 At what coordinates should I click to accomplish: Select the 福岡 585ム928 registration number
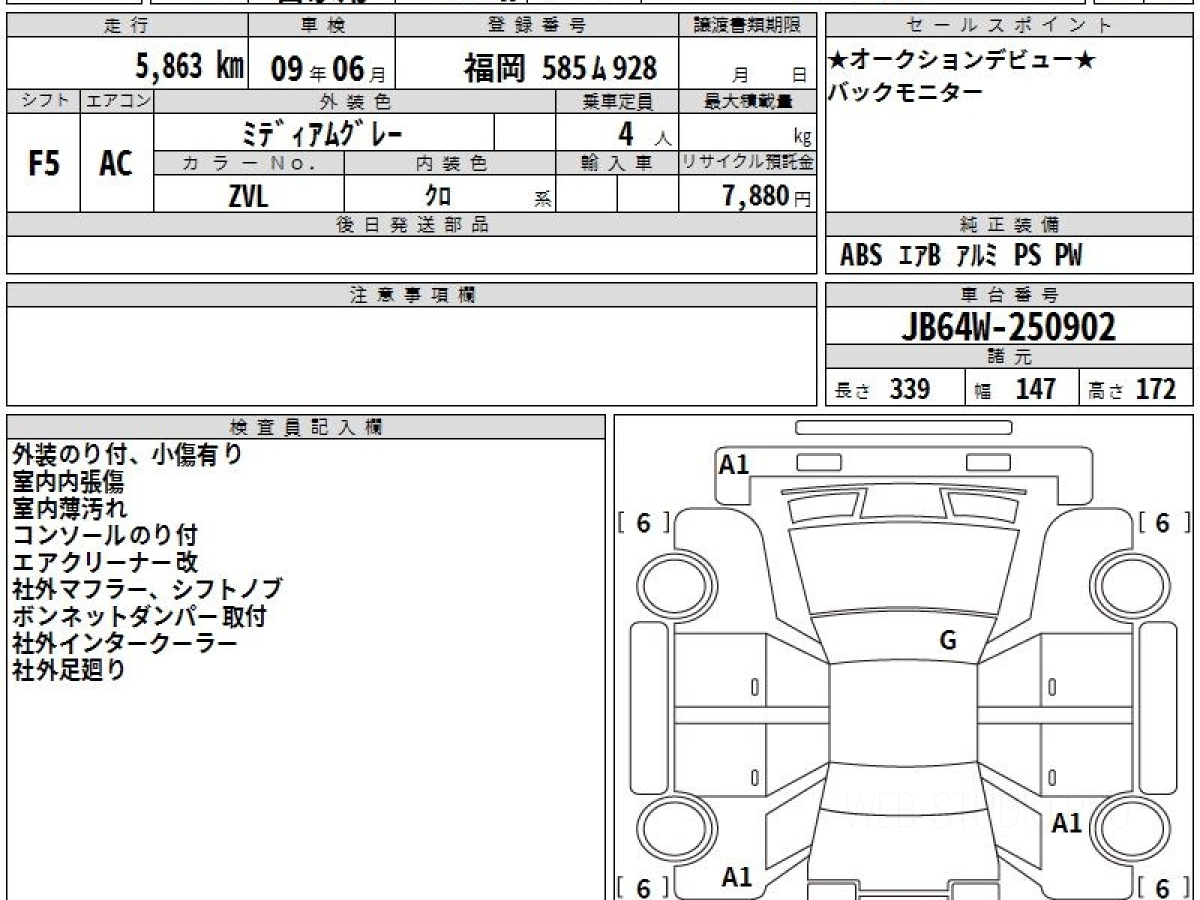pyautogui.click(x=560, y=68)
